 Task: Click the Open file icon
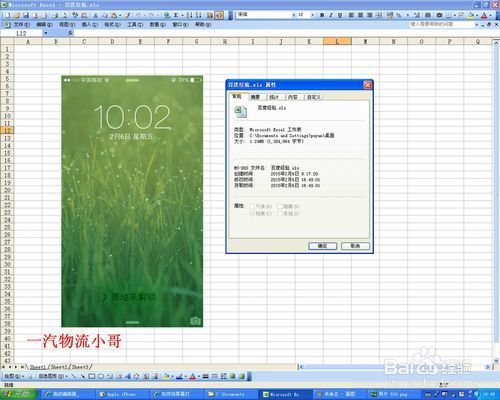(x=17, y=15)
